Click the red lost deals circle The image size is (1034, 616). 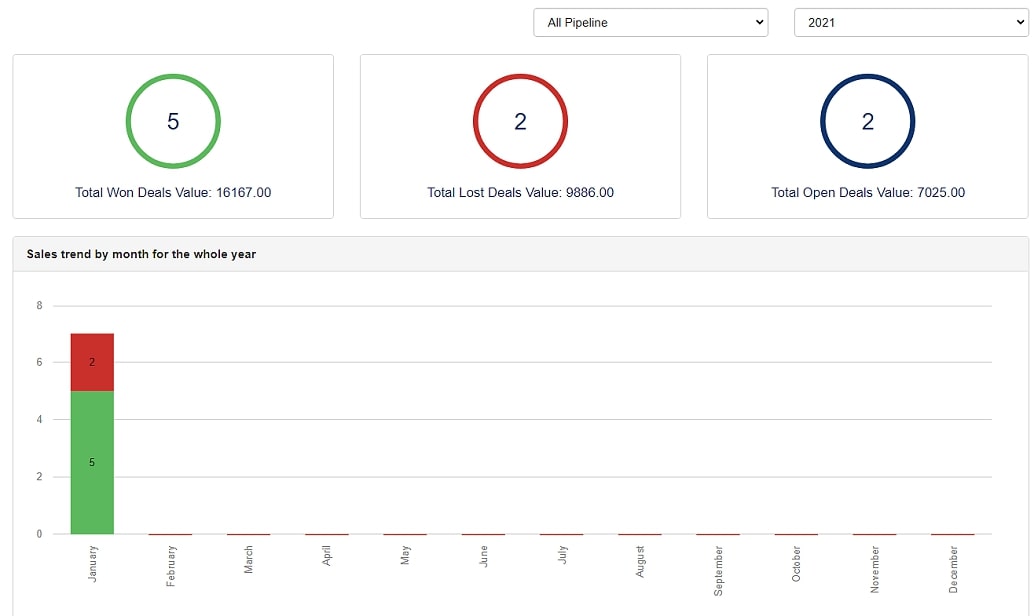point(520,121)
